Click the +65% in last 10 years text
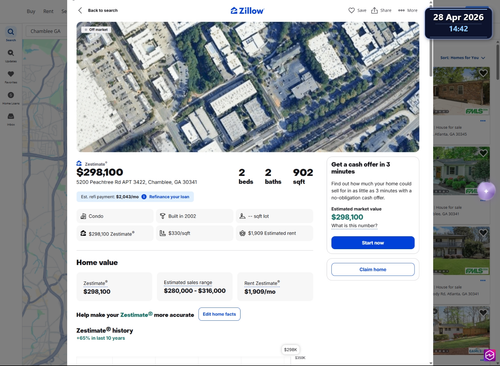 (x=101, y=338)
